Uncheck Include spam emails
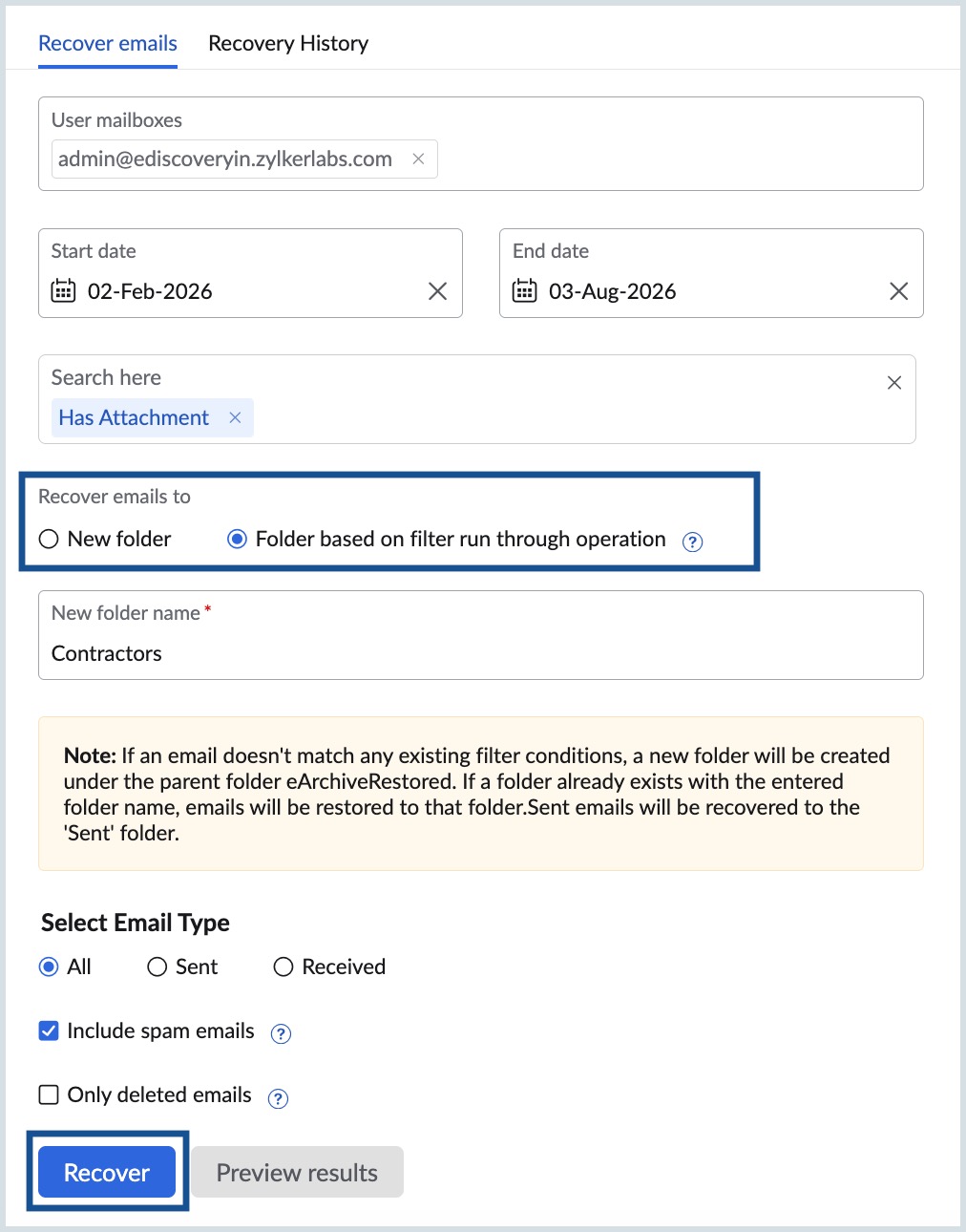Image resolution: width=966 pixels, height=1232 pixels. pyautogui.click(x=49, y=1031)
